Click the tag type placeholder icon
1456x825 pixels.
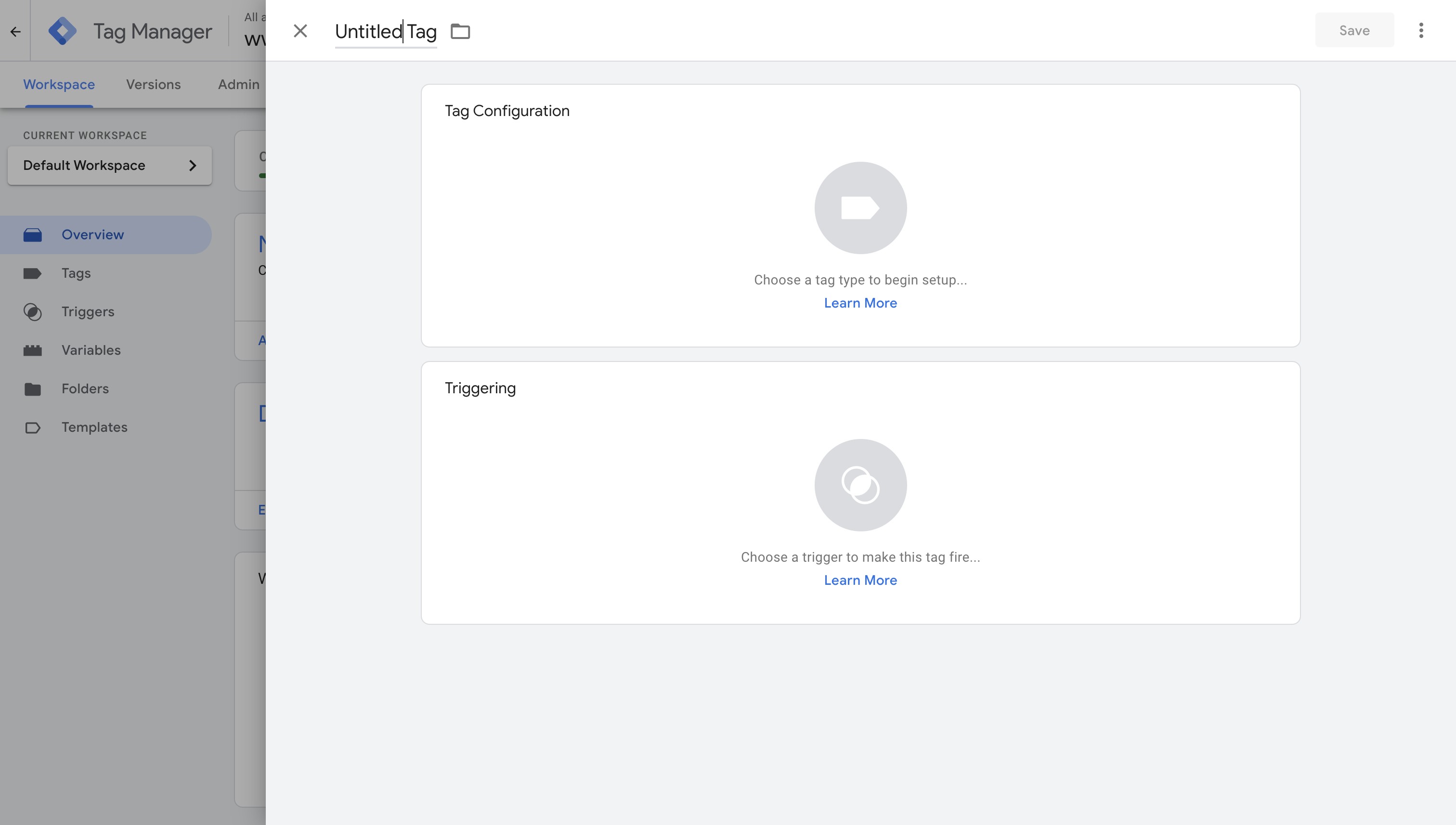coord(860,208)
